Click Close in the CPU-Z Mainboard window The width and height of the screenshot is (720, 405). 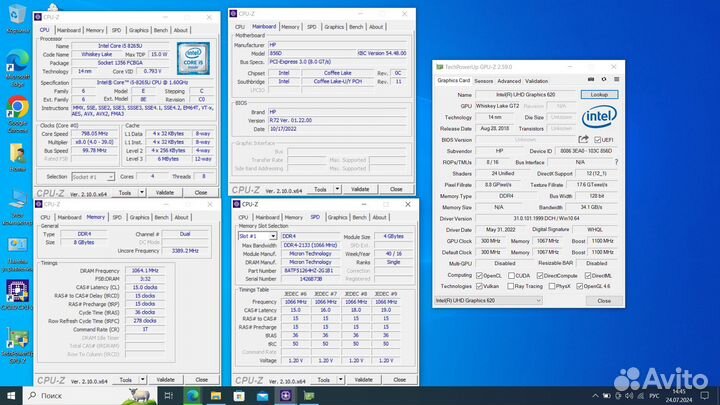click(396, 189)
